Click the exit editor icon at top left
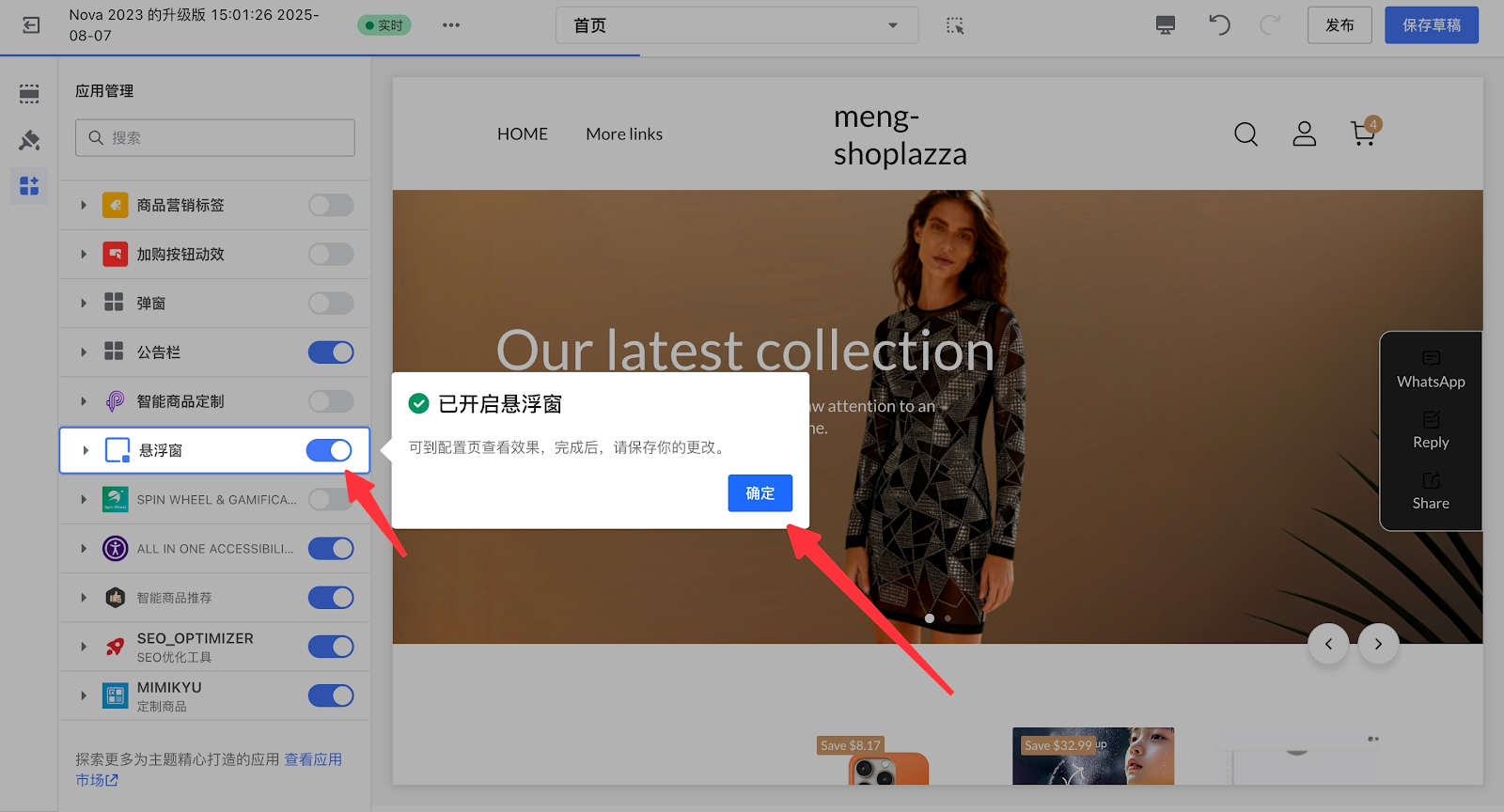 click(x=31, y=25)
